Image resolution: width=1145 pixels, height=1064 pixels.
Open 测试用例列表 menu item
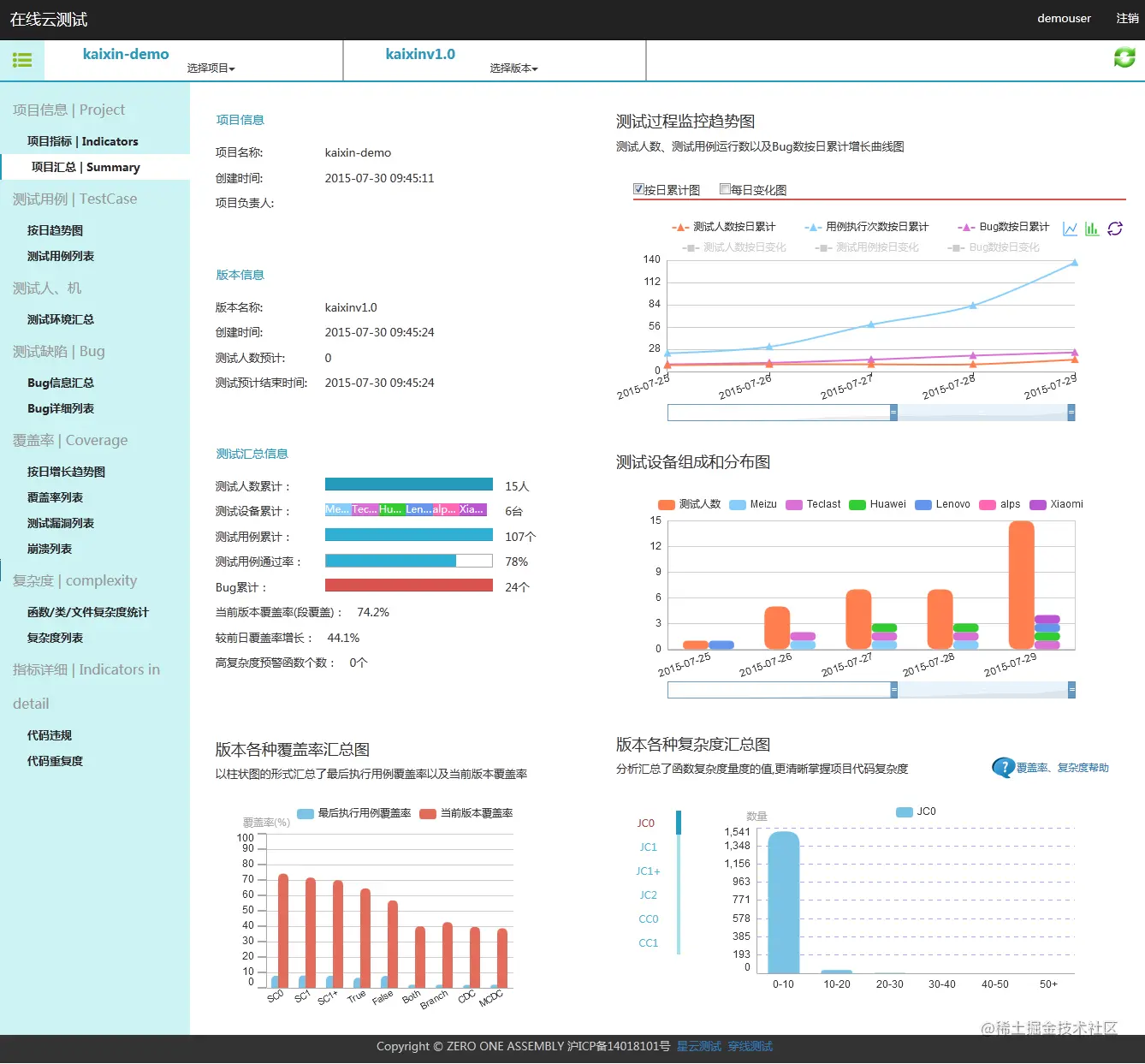point(61,256)
